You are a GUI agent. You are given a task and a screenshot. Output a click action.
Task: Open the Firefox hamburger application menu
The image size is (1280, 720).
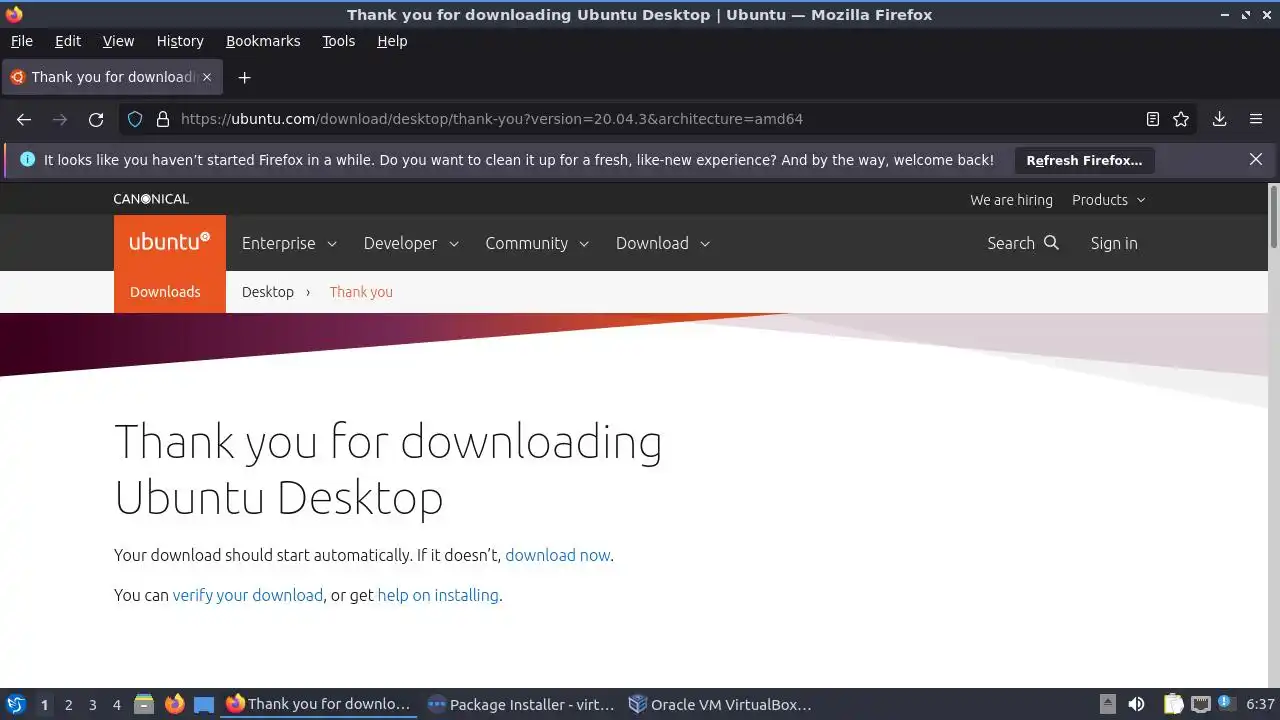[x=1256, y=119]
